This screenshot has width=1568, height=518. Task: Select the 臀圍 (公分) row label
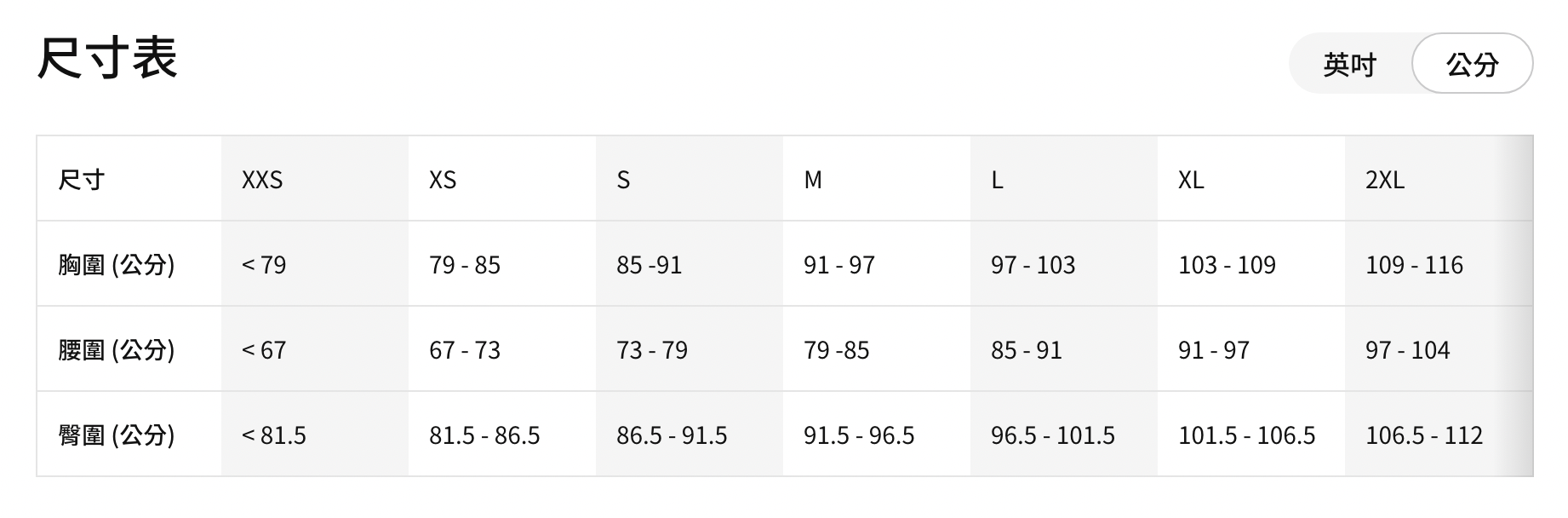pyautogui.click(x=117, y=435)
